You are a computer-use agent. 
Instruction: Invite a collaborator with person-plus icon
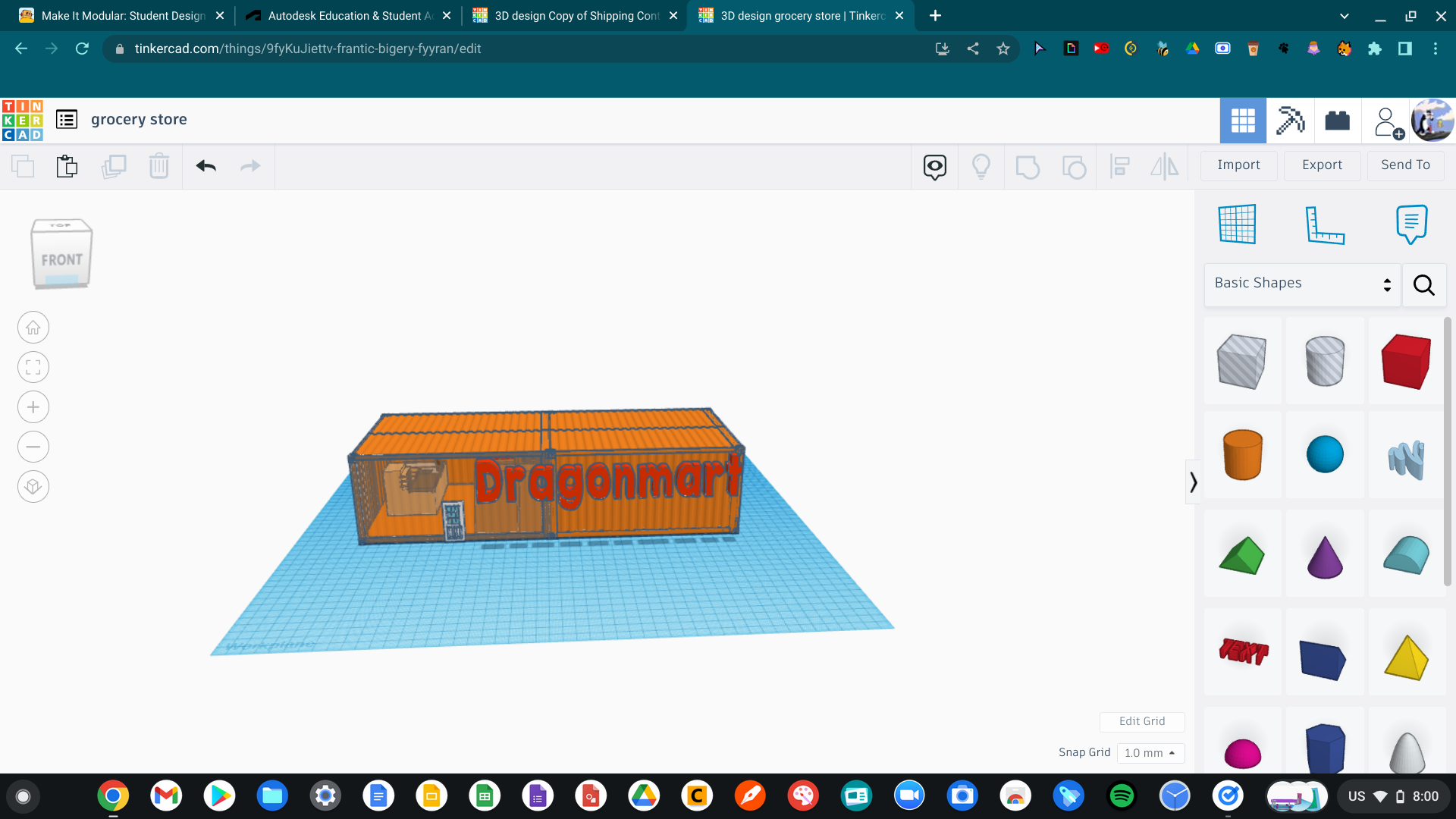pos(1388,122)
